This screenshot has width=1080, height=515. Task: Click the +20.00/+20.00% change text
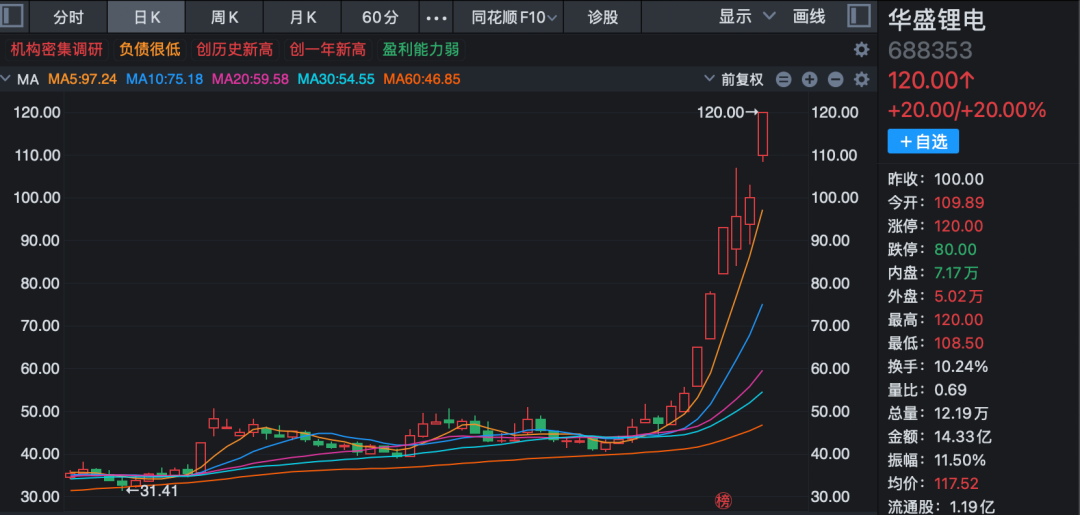point(967,110)
